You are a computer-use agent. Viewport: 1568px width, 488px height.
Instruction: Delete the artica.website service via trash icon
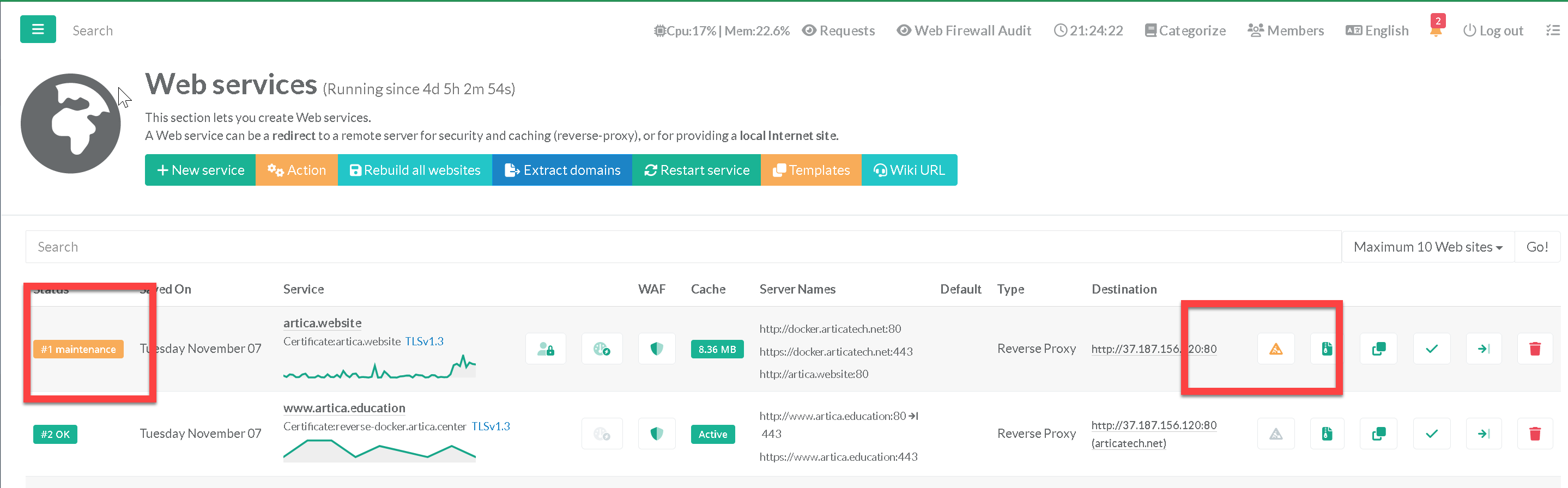tap(1535, 349)
